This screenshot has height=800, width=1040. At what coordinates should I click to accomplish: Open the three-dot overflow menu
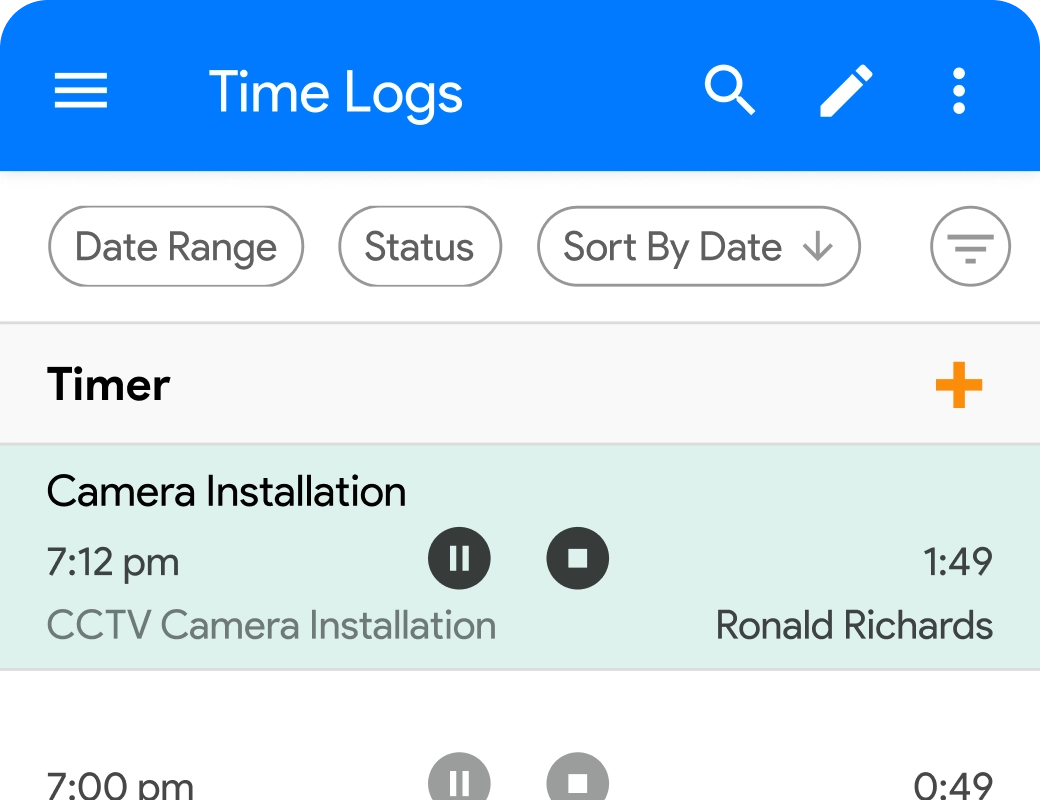pyautogui.click(x=959, y=92)
